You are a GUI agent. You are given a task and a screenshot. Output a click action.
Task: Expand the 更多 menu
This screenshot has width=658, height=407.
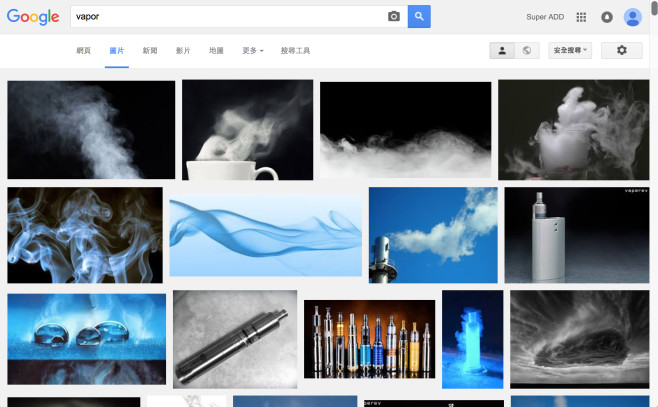[253, 51]
